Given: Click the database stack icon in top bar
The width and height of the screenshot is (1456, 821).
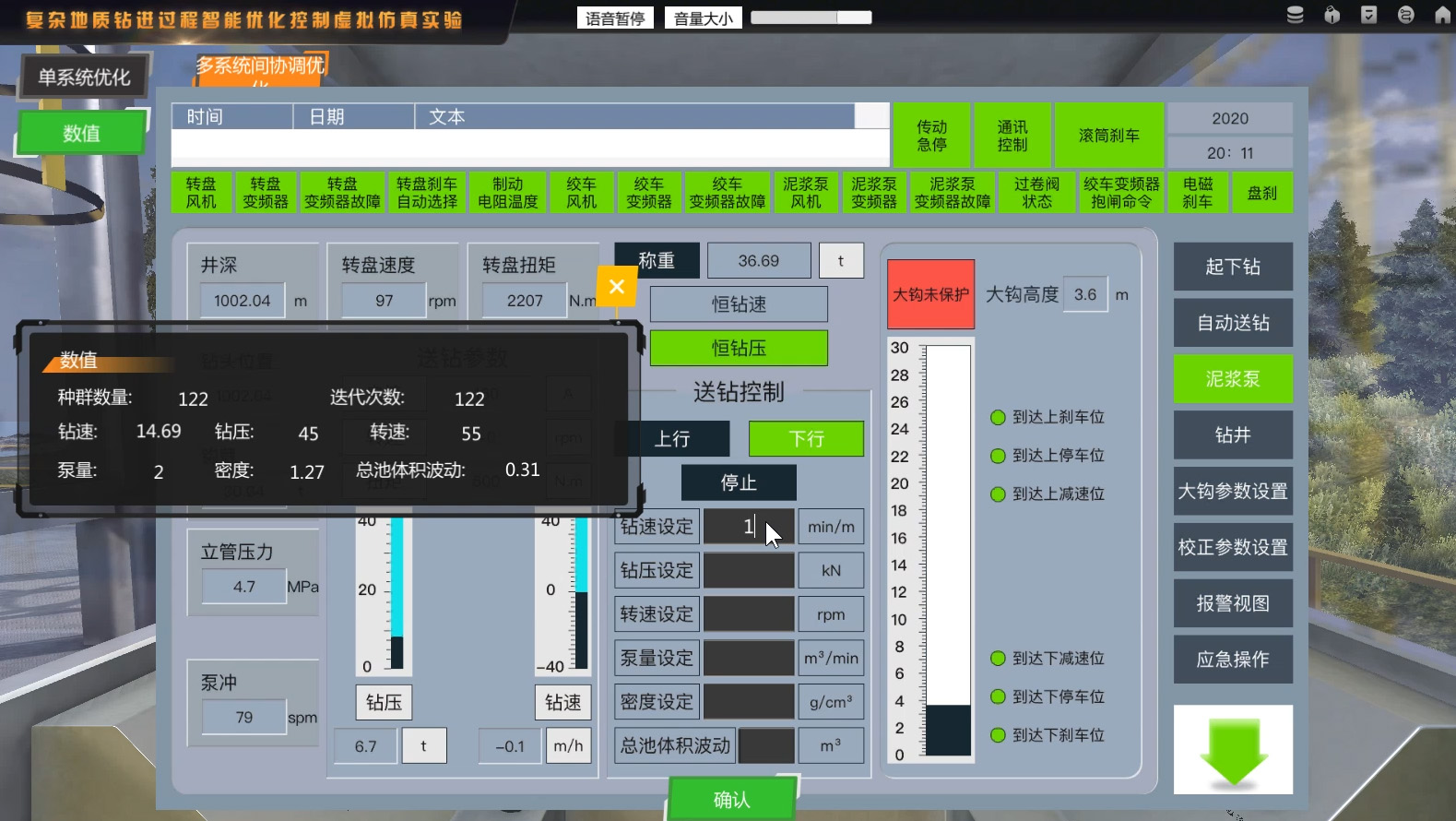Looking at the screenshot, I should pos(1295,16).
